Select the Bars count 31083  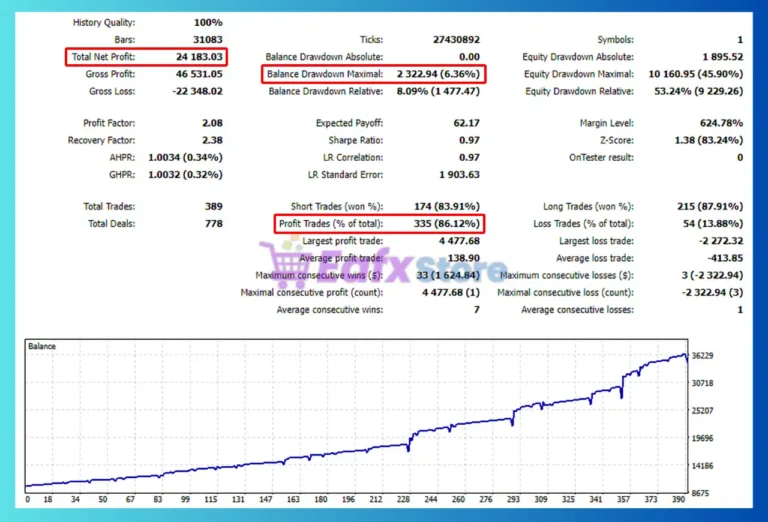(x=208, y=40)
